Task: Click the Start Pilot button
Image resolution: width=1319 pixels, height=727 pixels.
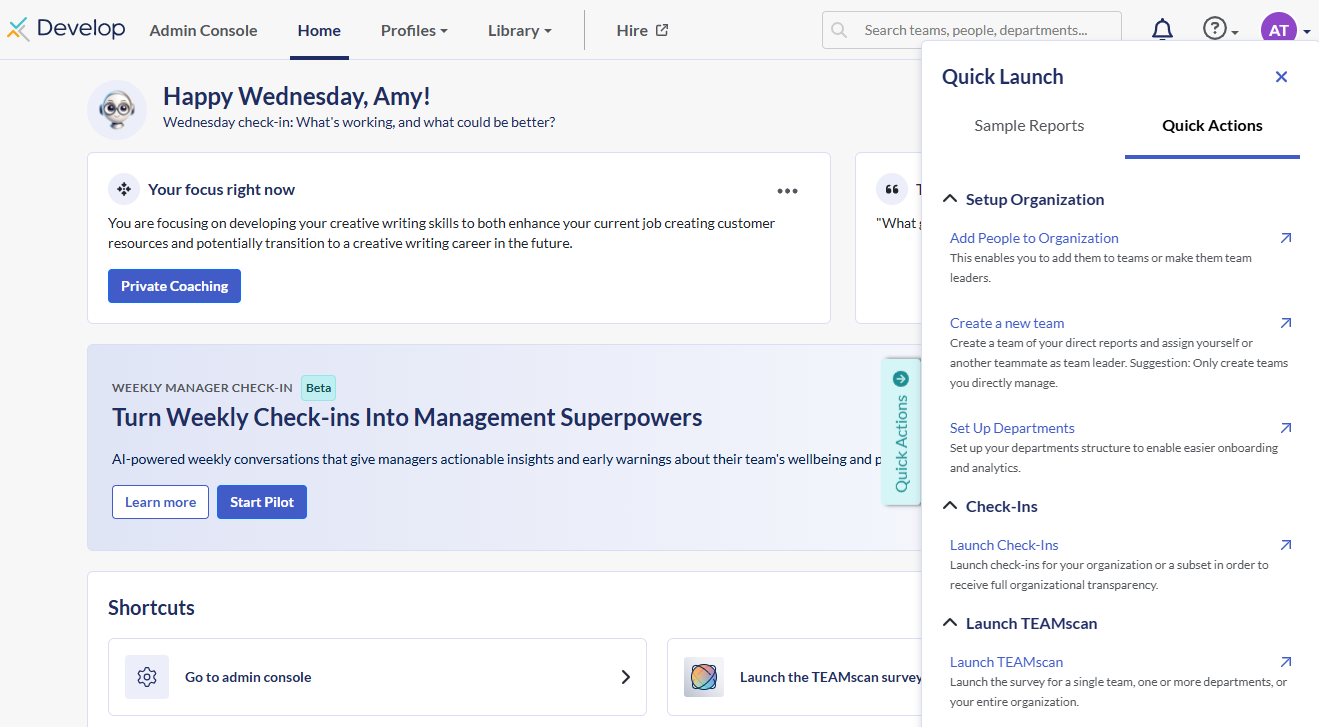Action: [262, 502]
